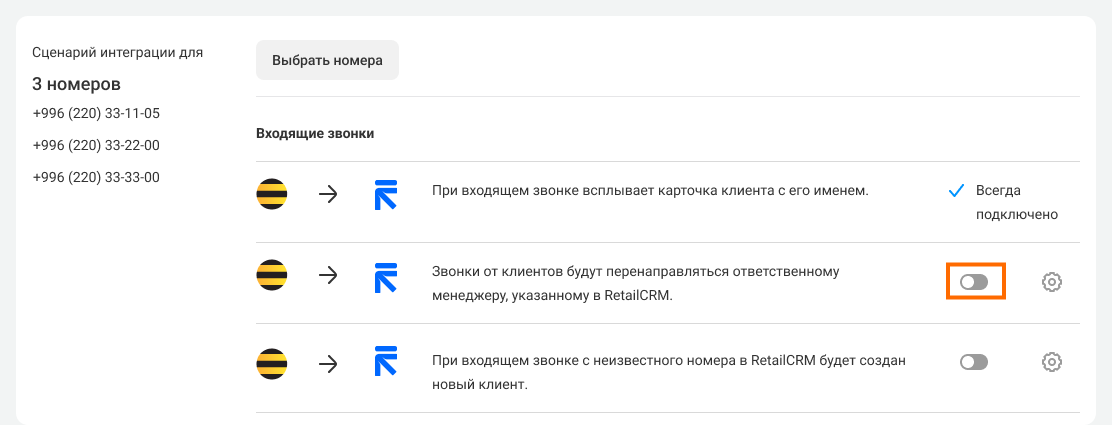Click the blue checkmark next to Всегда подключено

click(956, 191)
